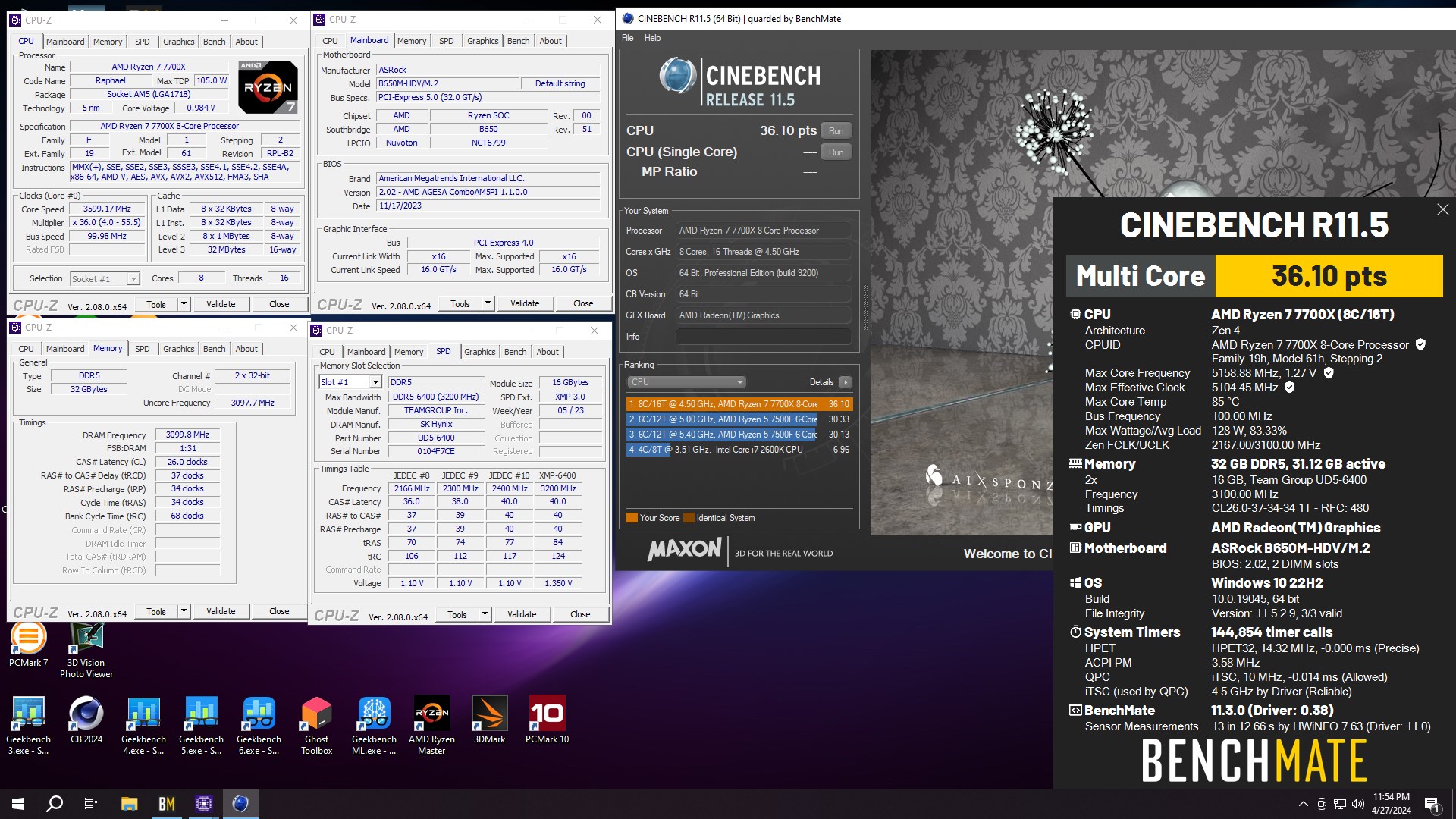Expand ranking Details arrow

pos(846,382)
